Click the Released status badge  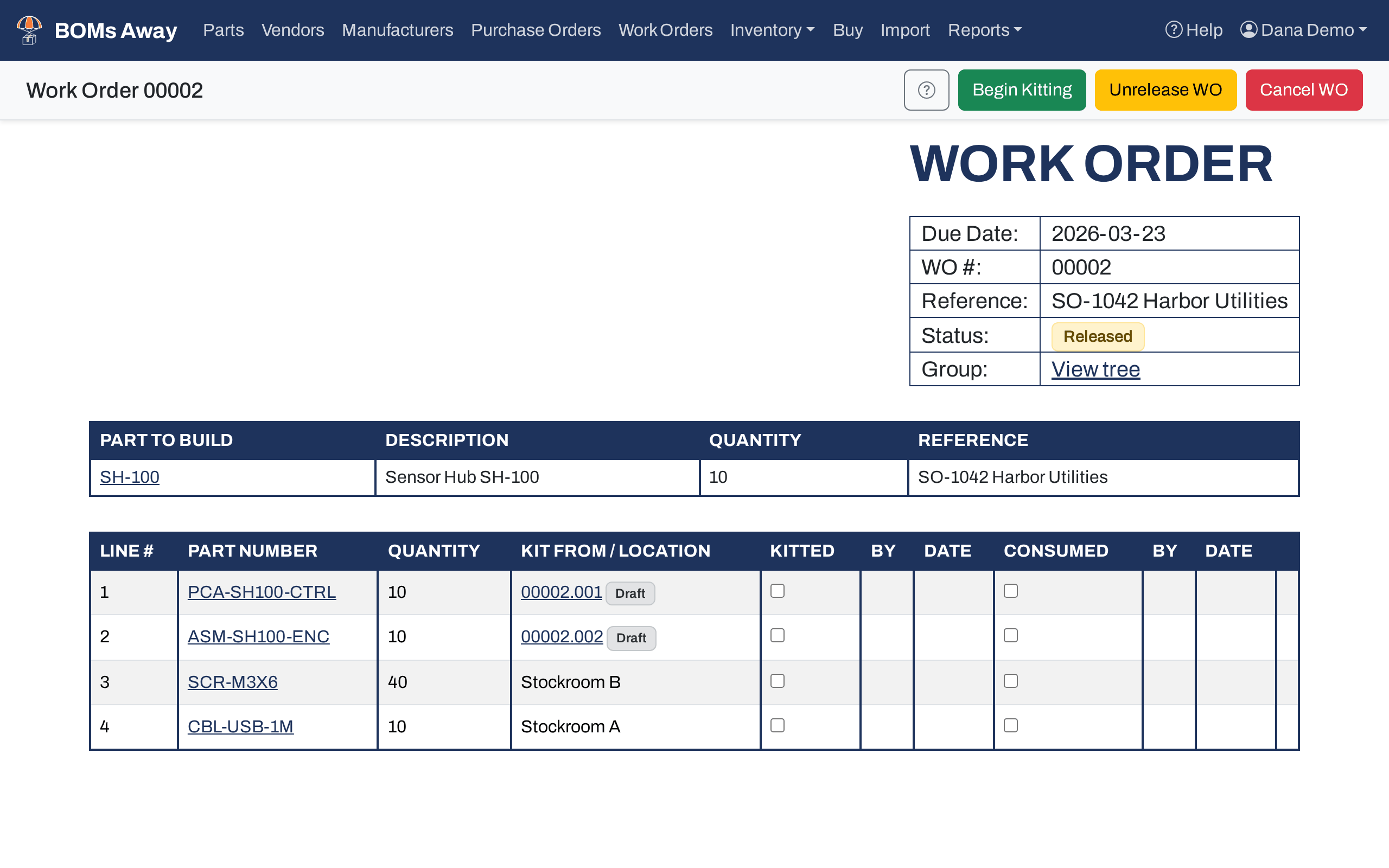1098,336
